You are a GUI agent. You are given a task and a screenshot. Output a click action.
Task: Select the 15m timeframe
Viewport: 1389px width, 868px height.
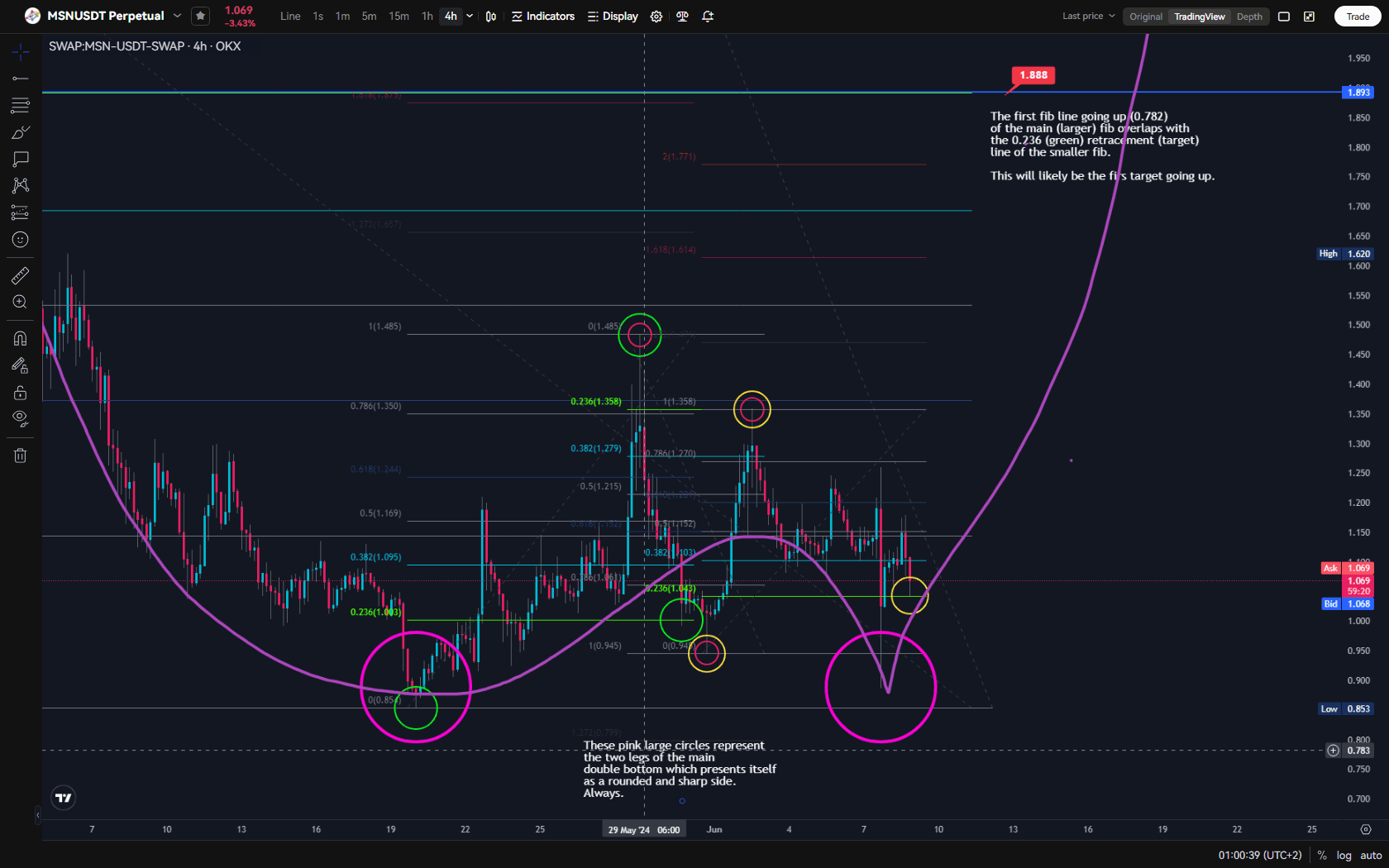[399, 17]
